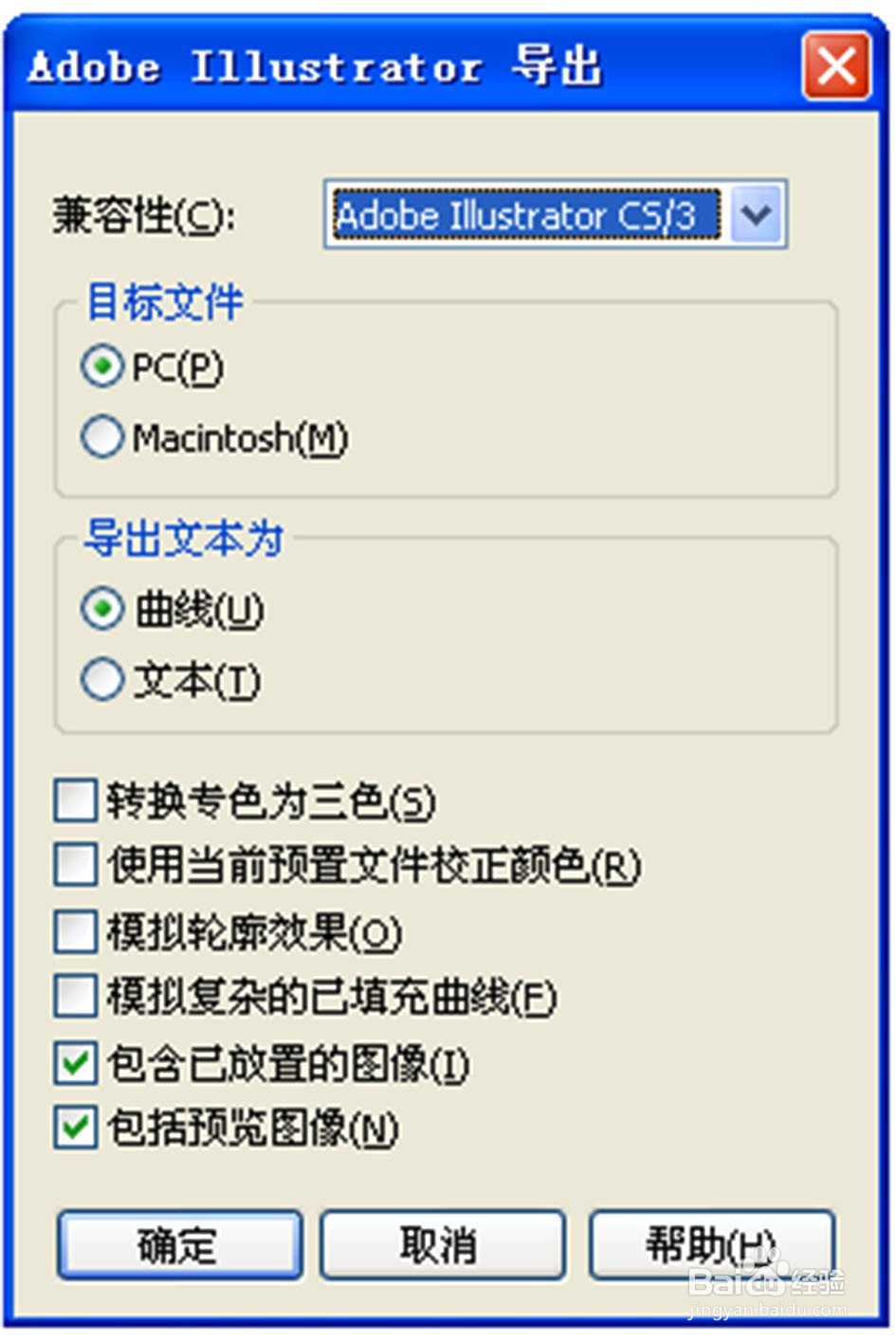Click the 兼容性 label

pos(143,216)
